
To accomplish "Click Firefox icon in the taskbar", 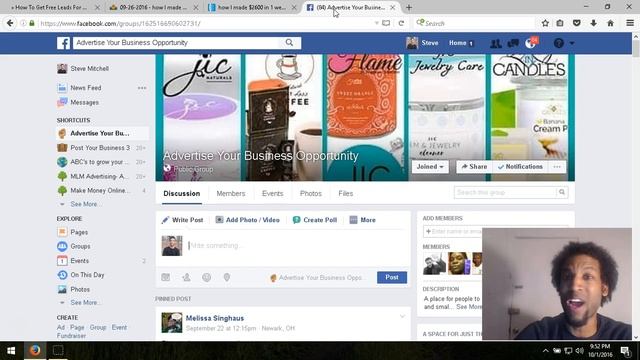I will tap(35, 351).
